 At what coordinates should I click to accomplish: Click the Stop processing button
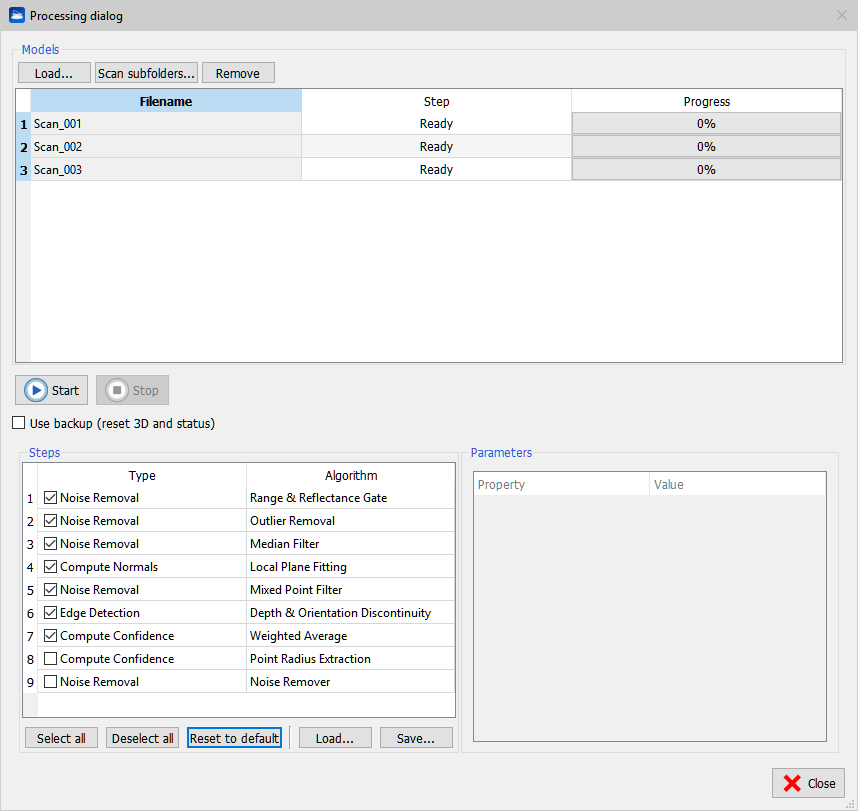coord(133,390)
